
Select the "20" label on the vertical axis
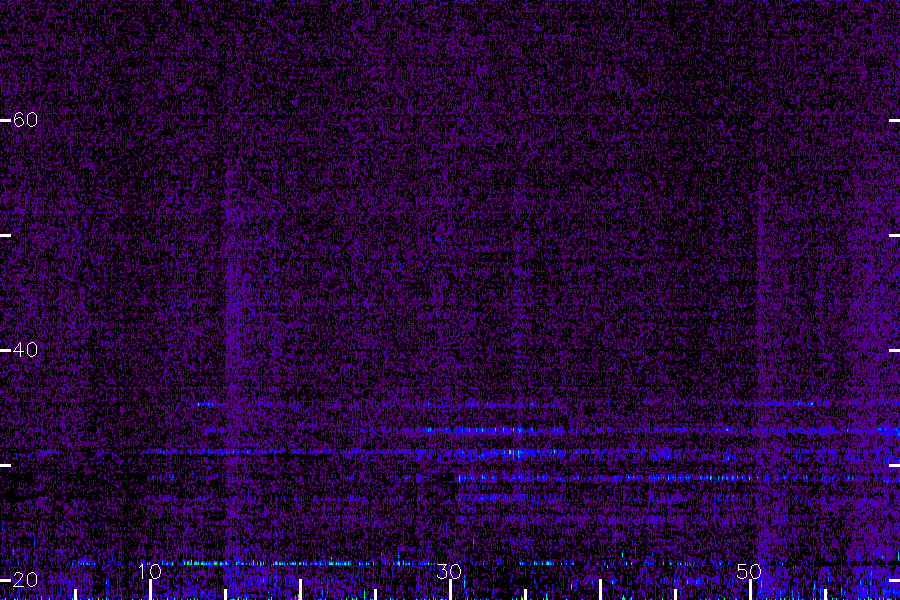(x=25, y=580)
